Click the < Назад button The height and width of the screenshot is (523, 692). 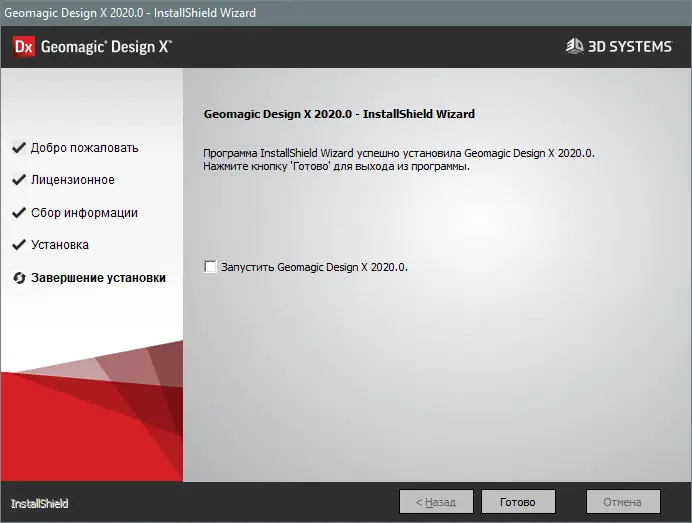click(x=436, y=501)
